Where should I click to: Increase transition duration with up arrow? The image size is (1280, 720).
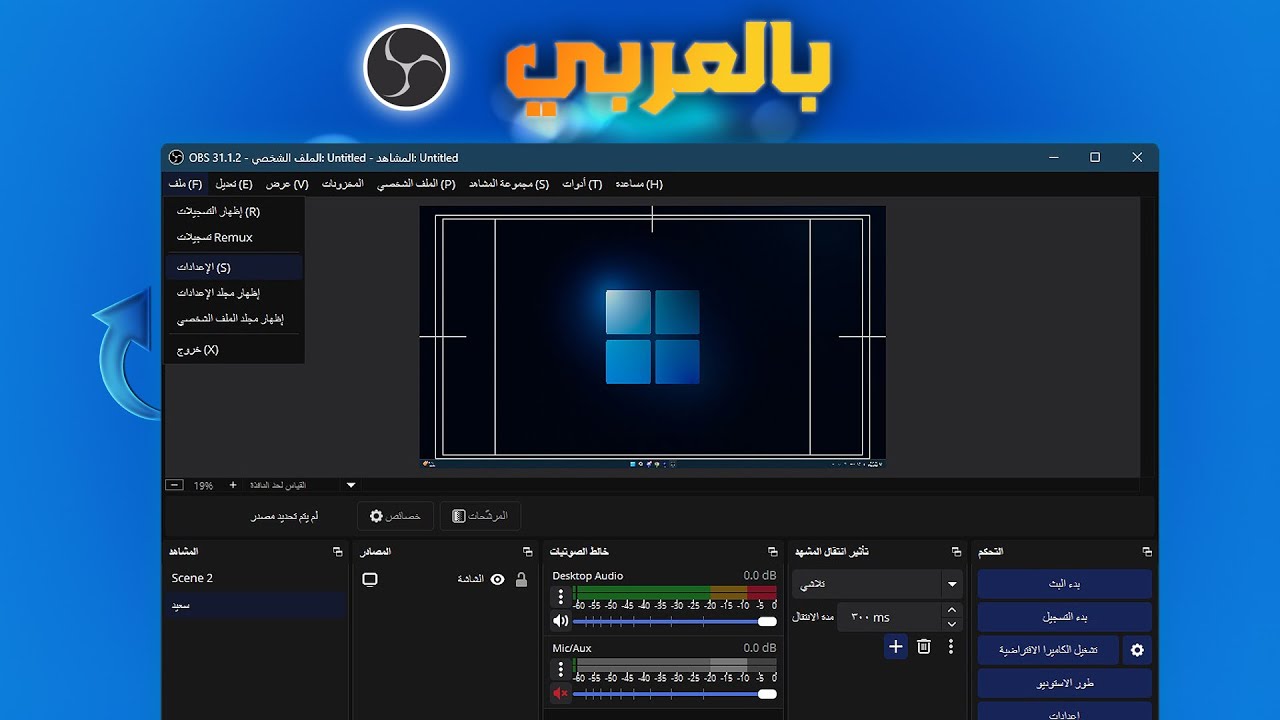coord(952,610)
